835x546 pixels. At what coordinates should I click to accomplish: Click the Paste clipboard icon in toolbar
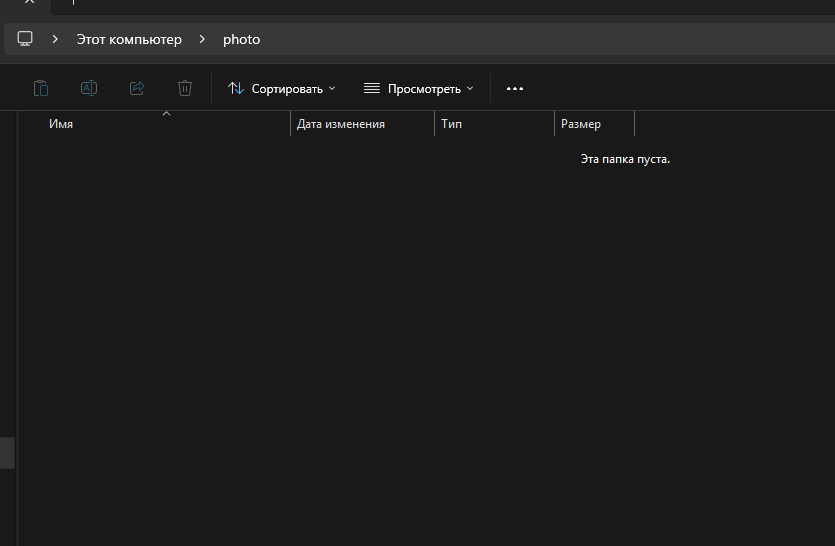[x=41, y=88]
